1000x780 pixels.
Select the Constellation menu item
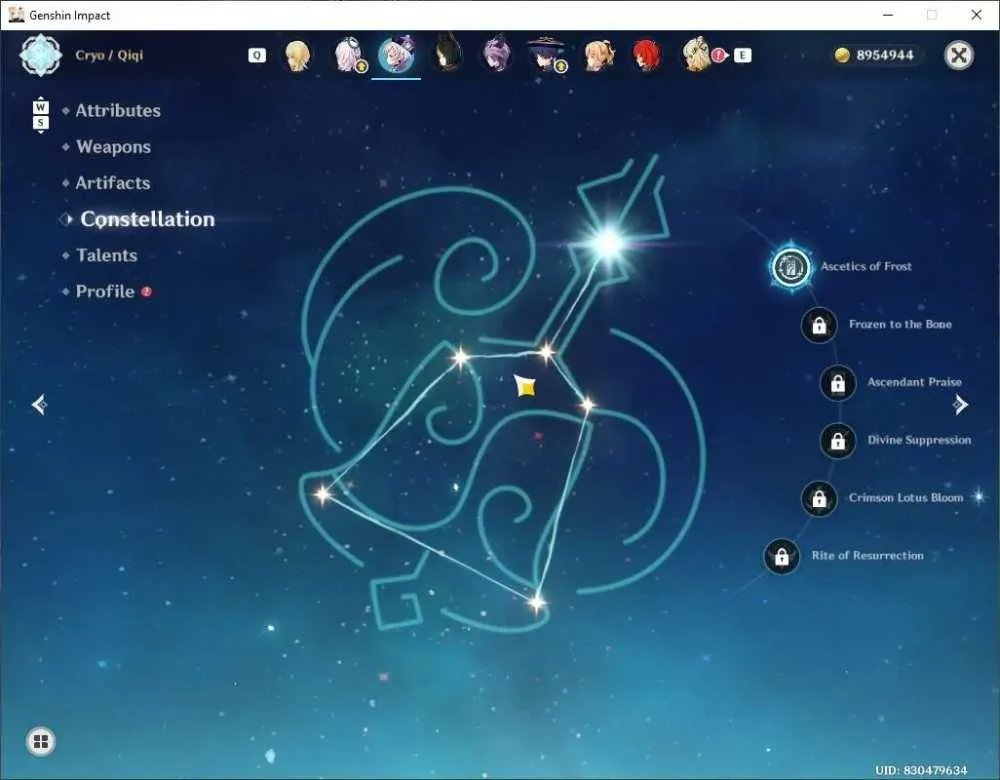[x=147, y=219]
